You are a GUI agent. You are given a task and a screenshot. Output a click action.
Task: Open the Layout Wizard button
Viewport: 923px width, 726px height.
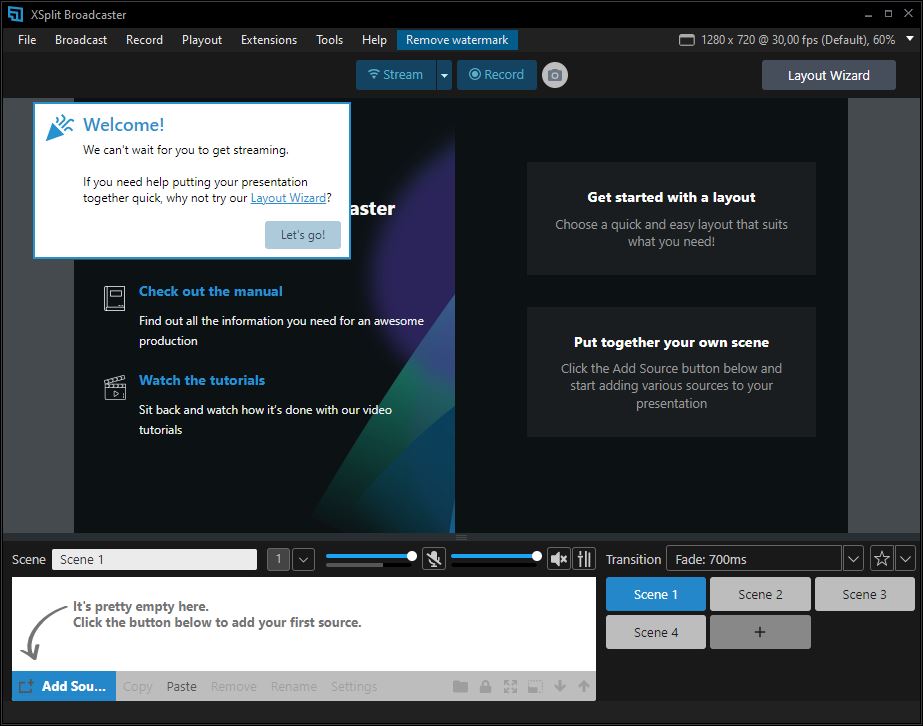tap(828, 75)
